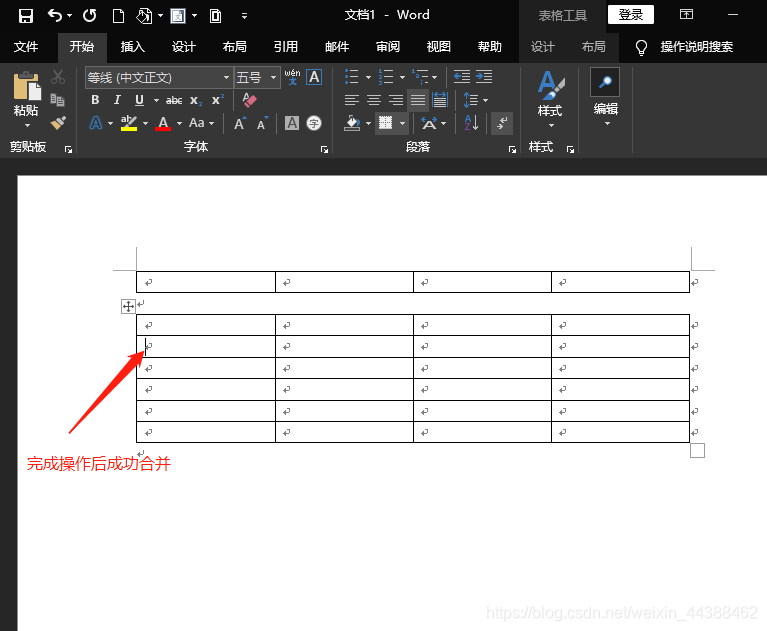
Task: Click the table resize handle square
Action: click(x=698, y=451)
